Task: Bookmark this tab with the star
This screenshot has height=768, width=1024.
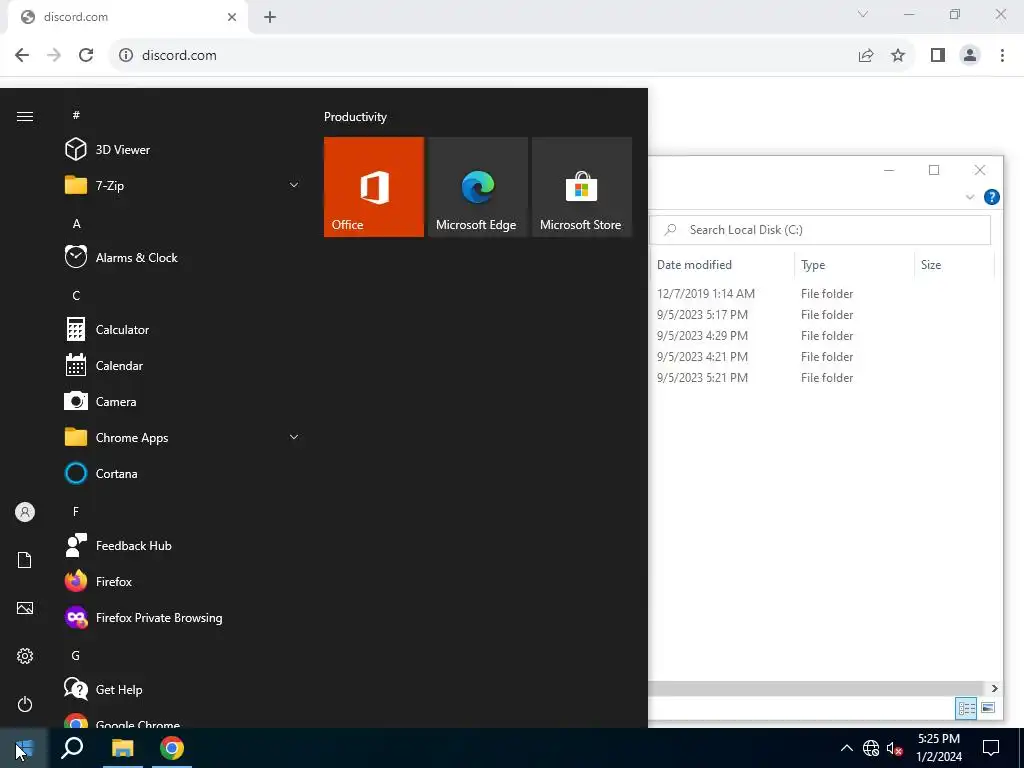Action: [898, 55]
